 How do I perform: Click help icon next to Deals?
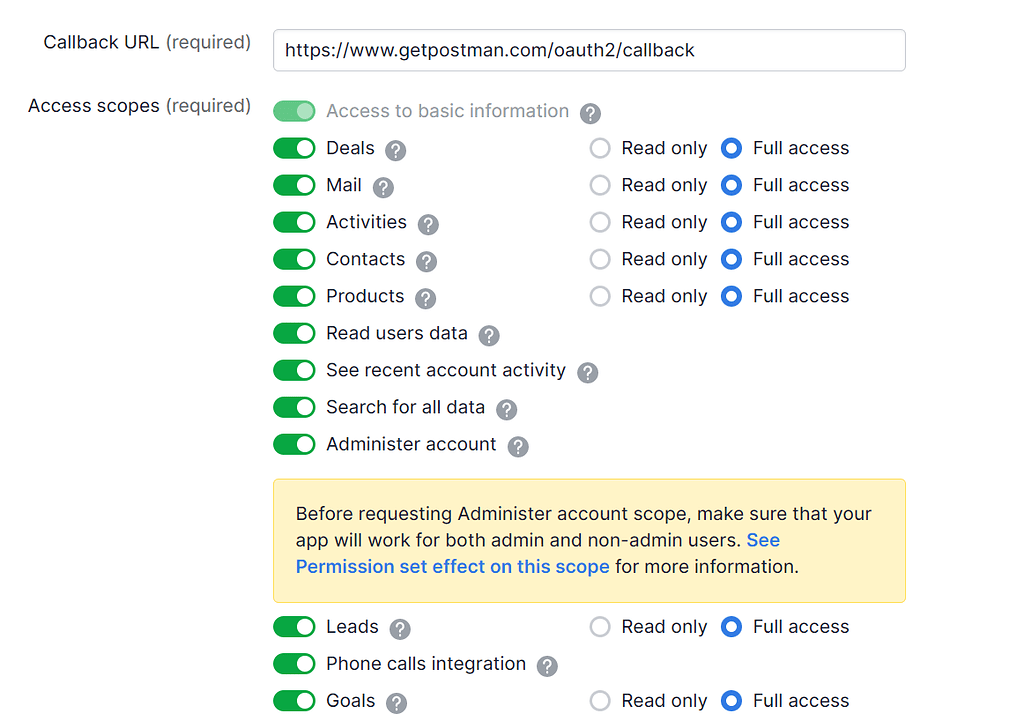coord(396,150)
